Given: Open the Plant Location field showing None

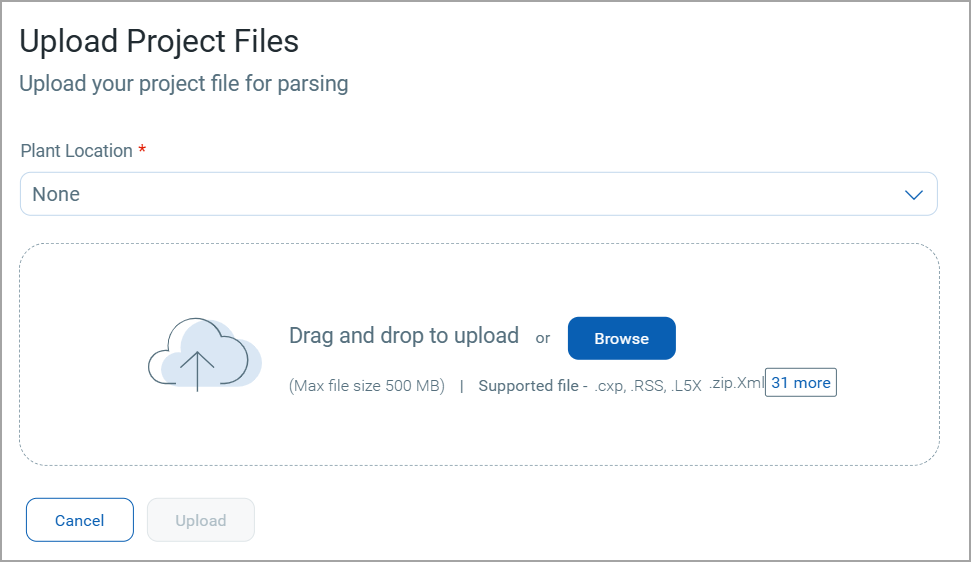Looking at the screenshot, I should click(479, 194).
